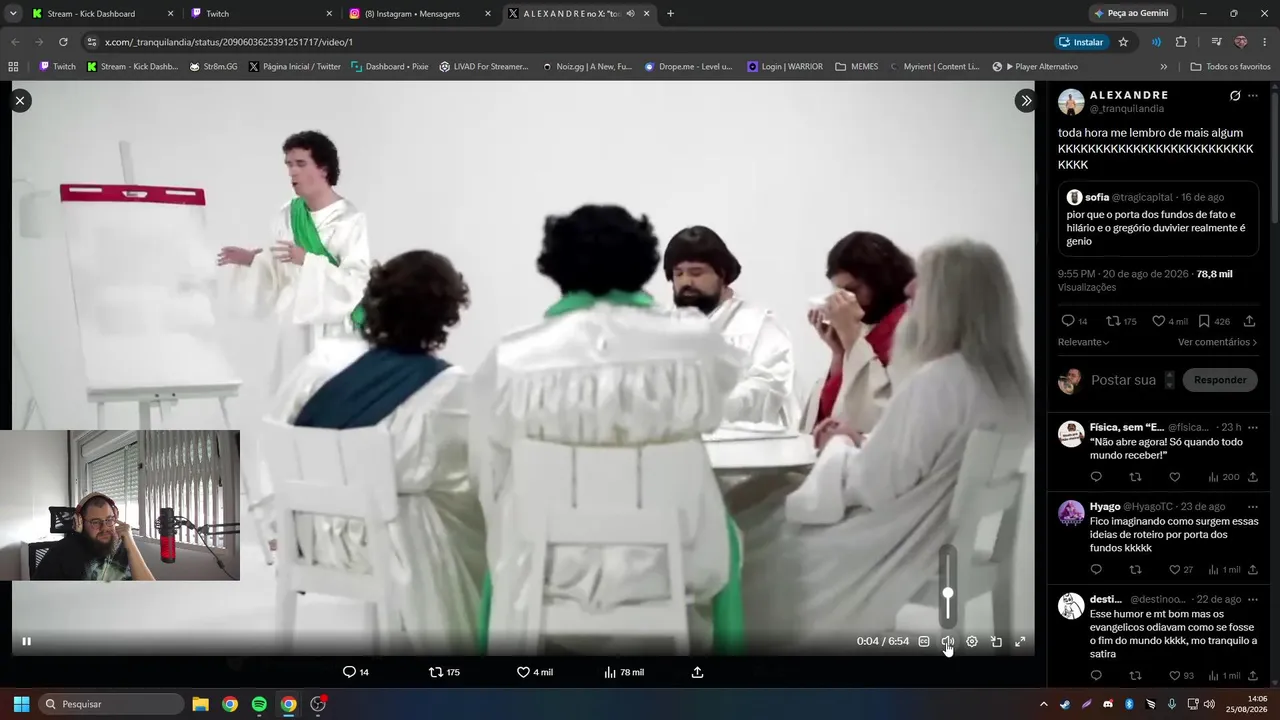
Task: Open the Discord tray icon
Action: 1108,704
